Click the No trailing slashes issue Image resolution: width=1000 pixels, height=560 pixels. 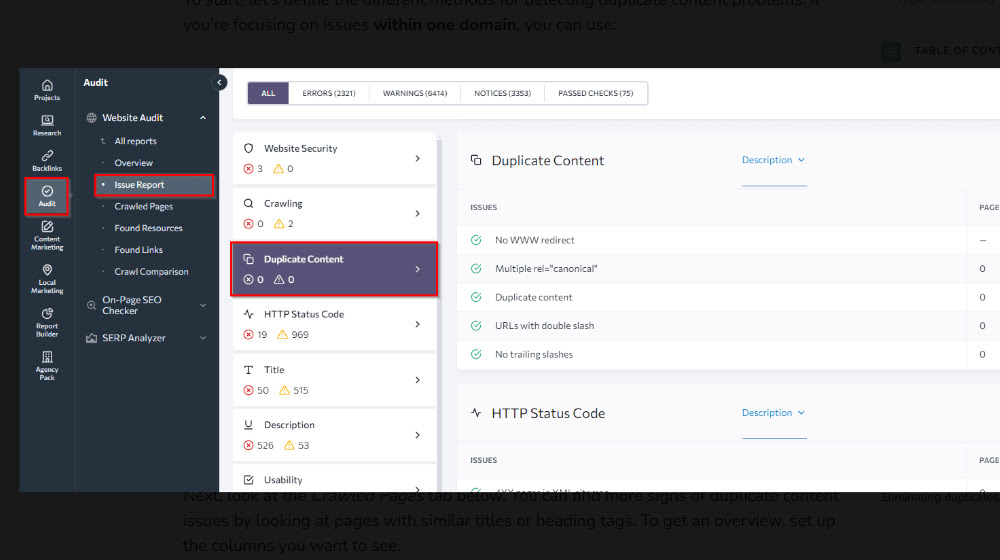pos(534,354)
